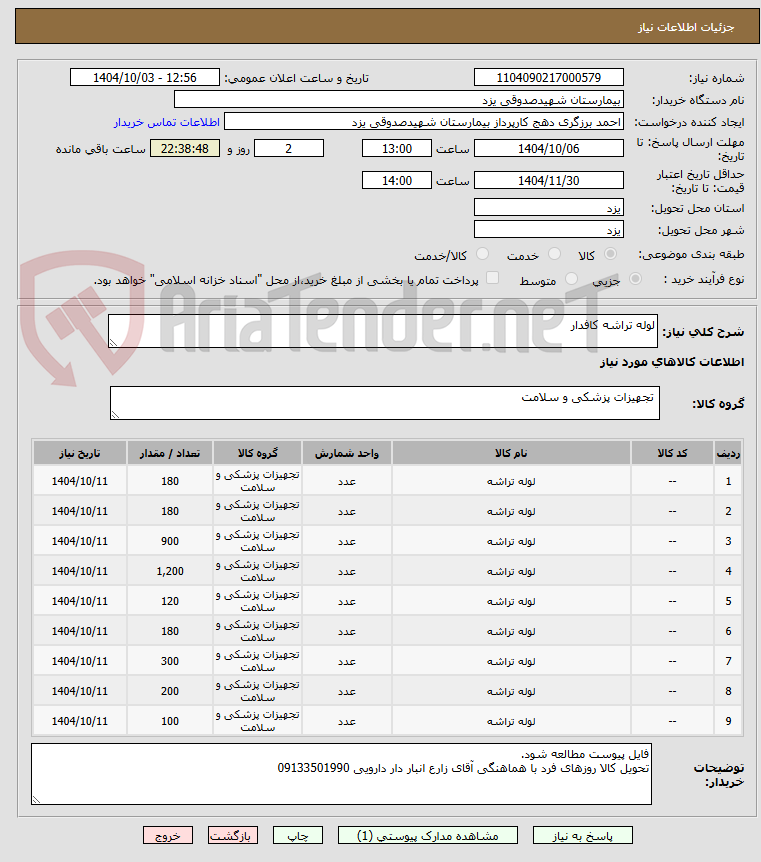Click the remaining time 22:38:48 field

click(185, 148)
